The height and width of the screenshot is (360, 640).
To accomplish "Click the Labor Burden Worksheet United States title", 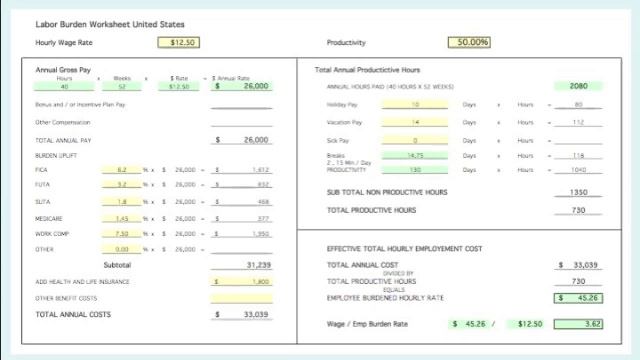I will [x=110, y=24].
